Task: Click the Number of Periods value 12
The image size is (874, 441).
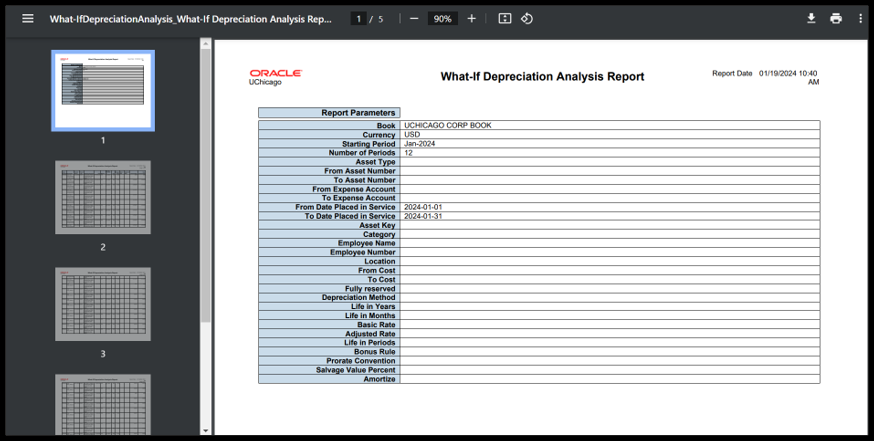Action: pos(408,153)
